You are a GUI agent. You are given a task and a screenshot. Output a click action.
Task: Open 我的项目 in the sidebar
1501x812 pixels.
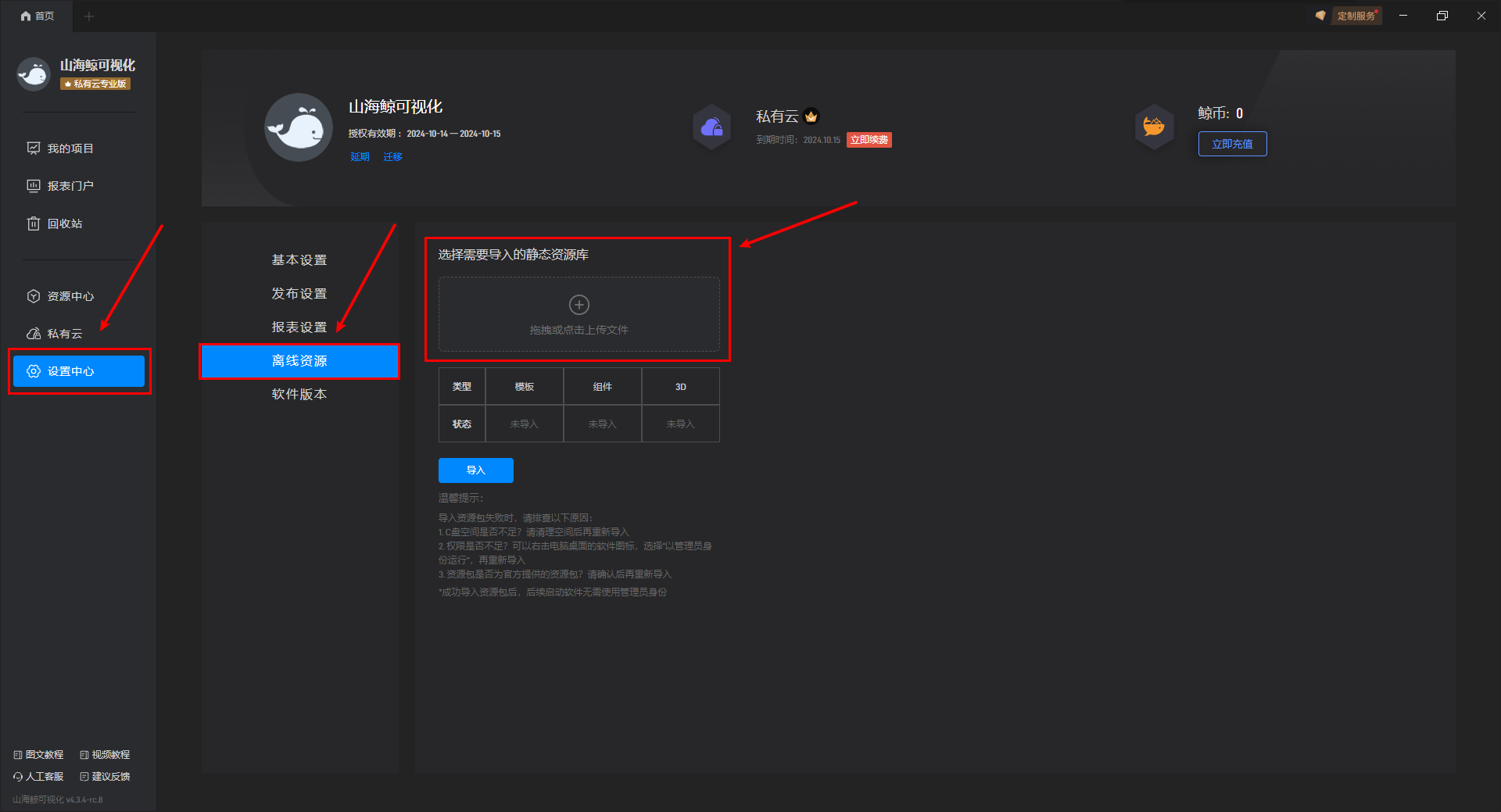61,148
